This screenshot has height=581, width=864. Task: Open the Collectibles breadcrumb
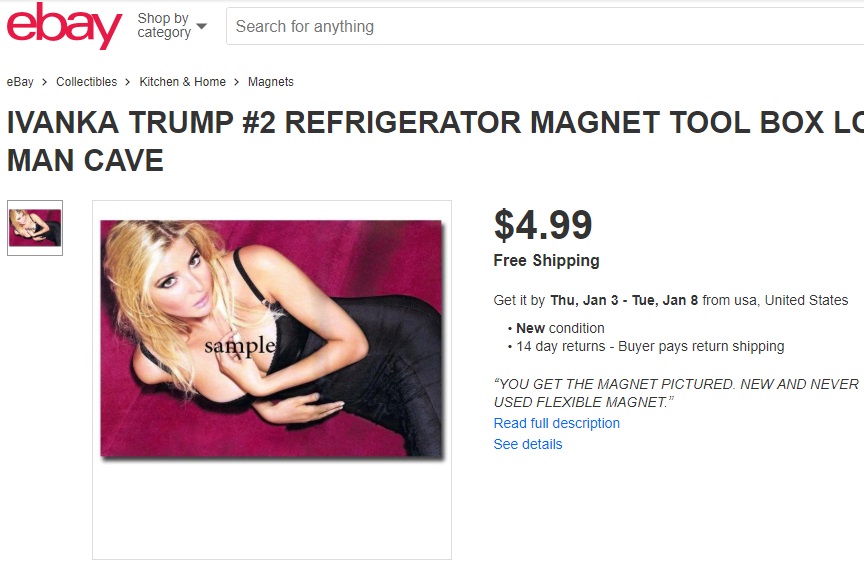pos(87,82)
